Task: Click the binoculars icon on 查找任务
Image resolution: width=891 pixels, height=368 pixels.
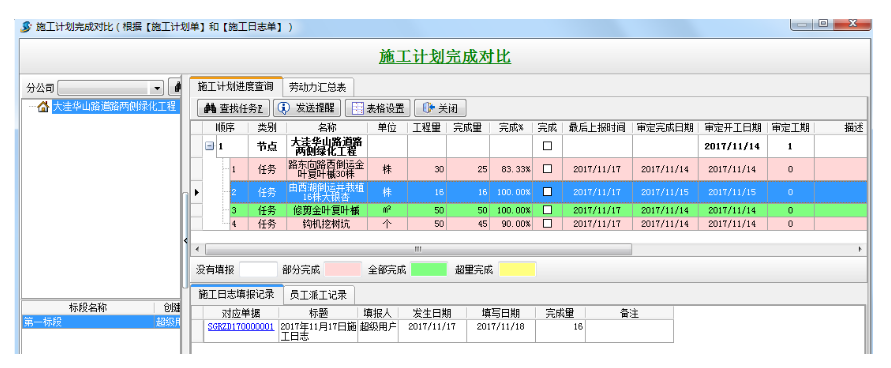Action: click(210, 108)
